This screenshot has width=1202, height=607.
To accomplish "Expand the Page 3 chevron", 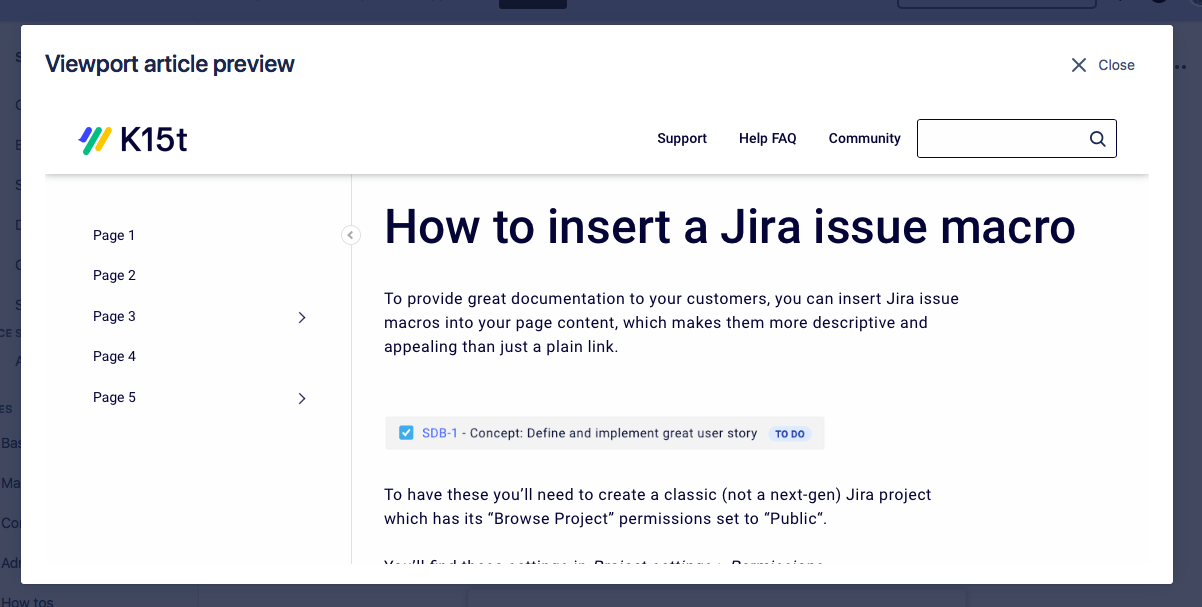I will click(302, 317).
